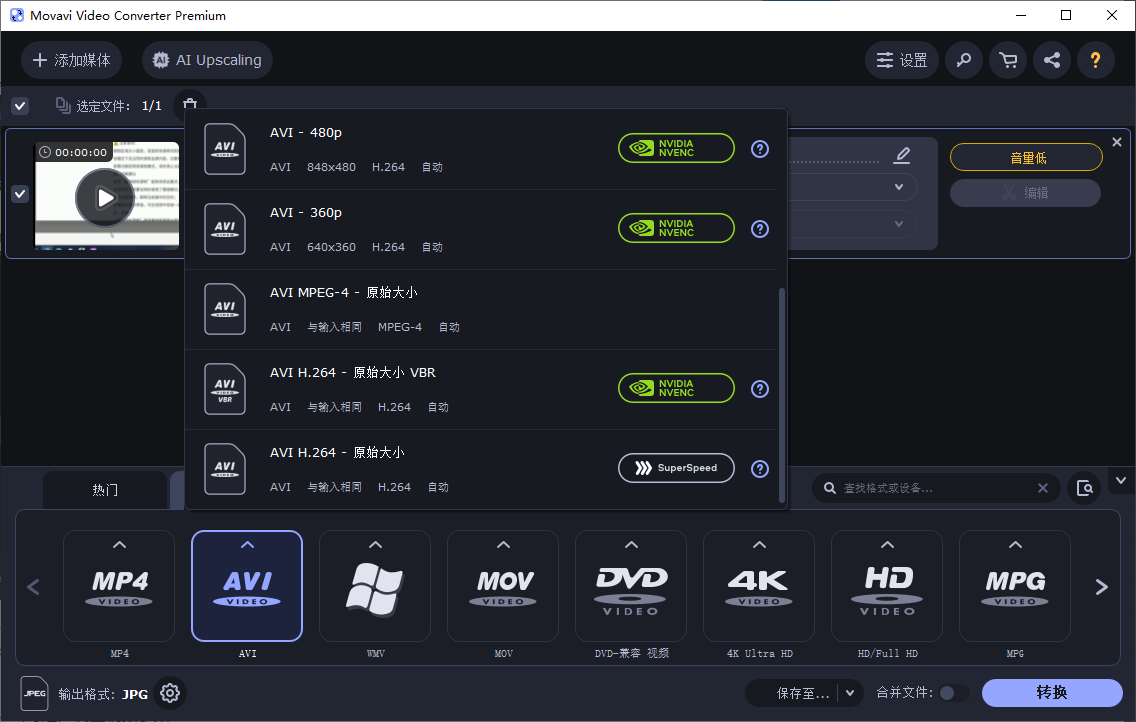This screenshot has height=722, width=1136.
Task: Remove selected file with the trash icon
Action: coord(189,104)
